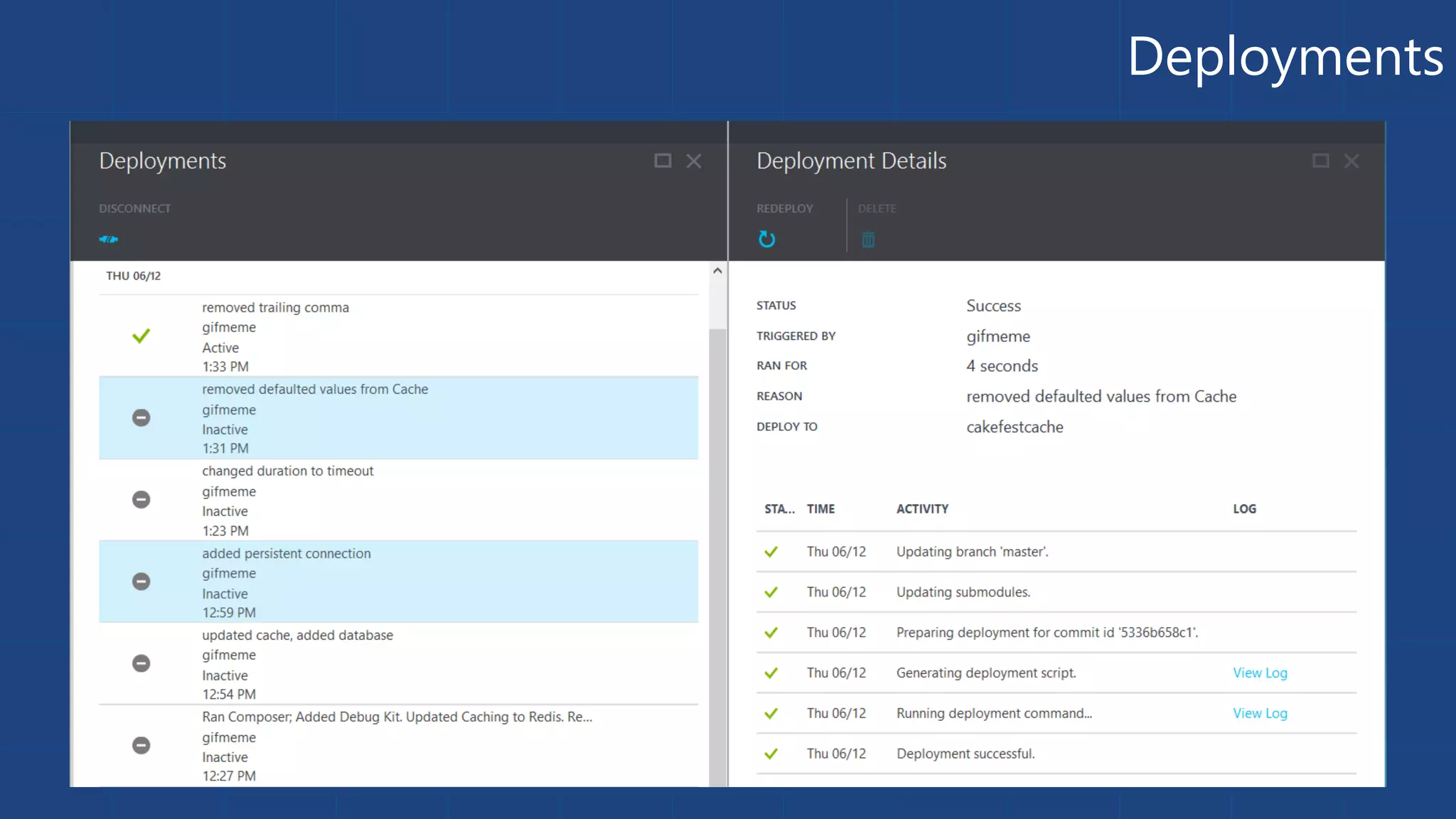This screenshot has height=819, width=1456.
Task: Close the Deployment Details blade
Action: click(1351, 161)
